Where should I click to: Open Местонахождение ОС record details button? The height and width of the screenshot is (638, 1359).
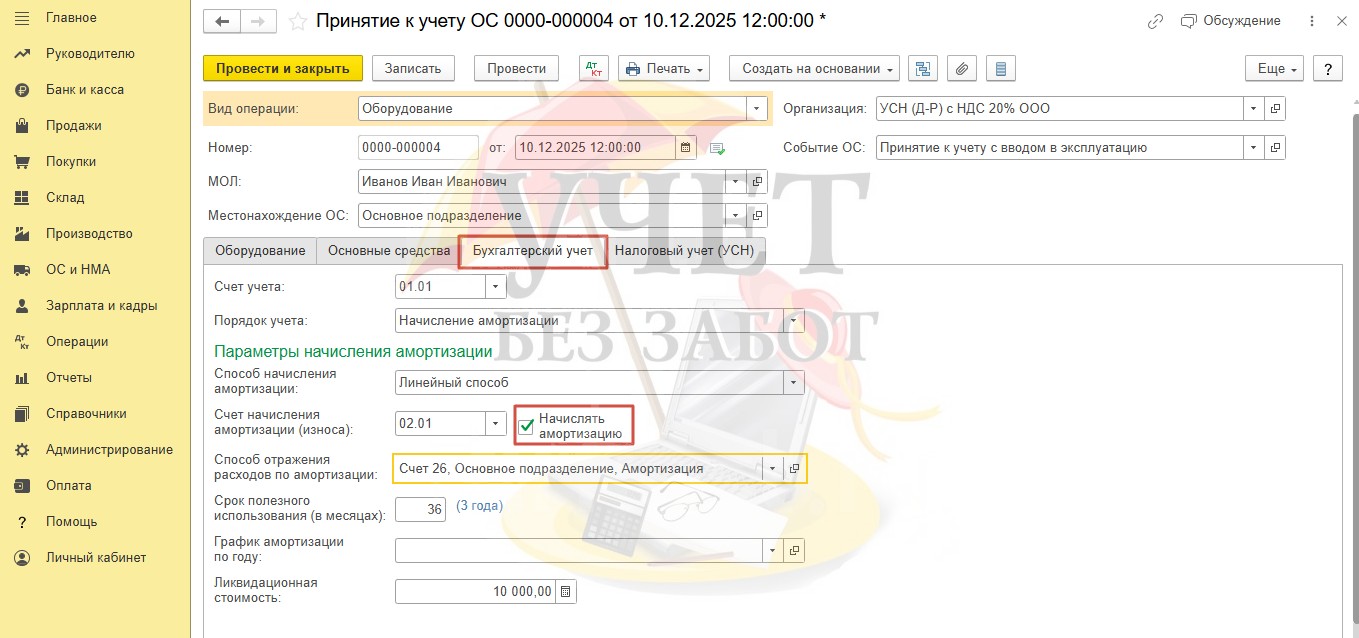click(757, 215)
